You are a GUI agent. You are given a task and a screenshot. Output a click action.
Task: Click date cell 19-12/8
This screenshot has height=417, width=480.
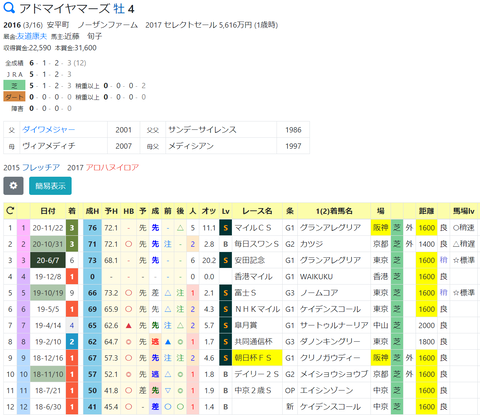click(48, 277)
